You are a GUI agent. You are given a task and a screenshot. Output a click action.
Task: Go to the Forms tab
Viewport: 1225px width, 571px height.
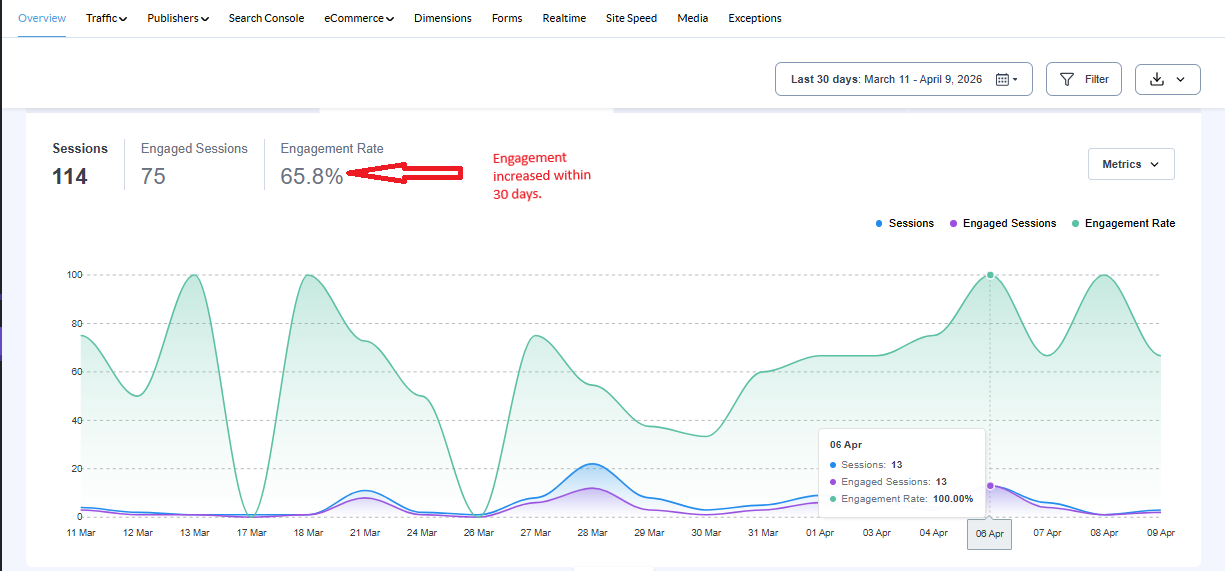coord(507,18)
